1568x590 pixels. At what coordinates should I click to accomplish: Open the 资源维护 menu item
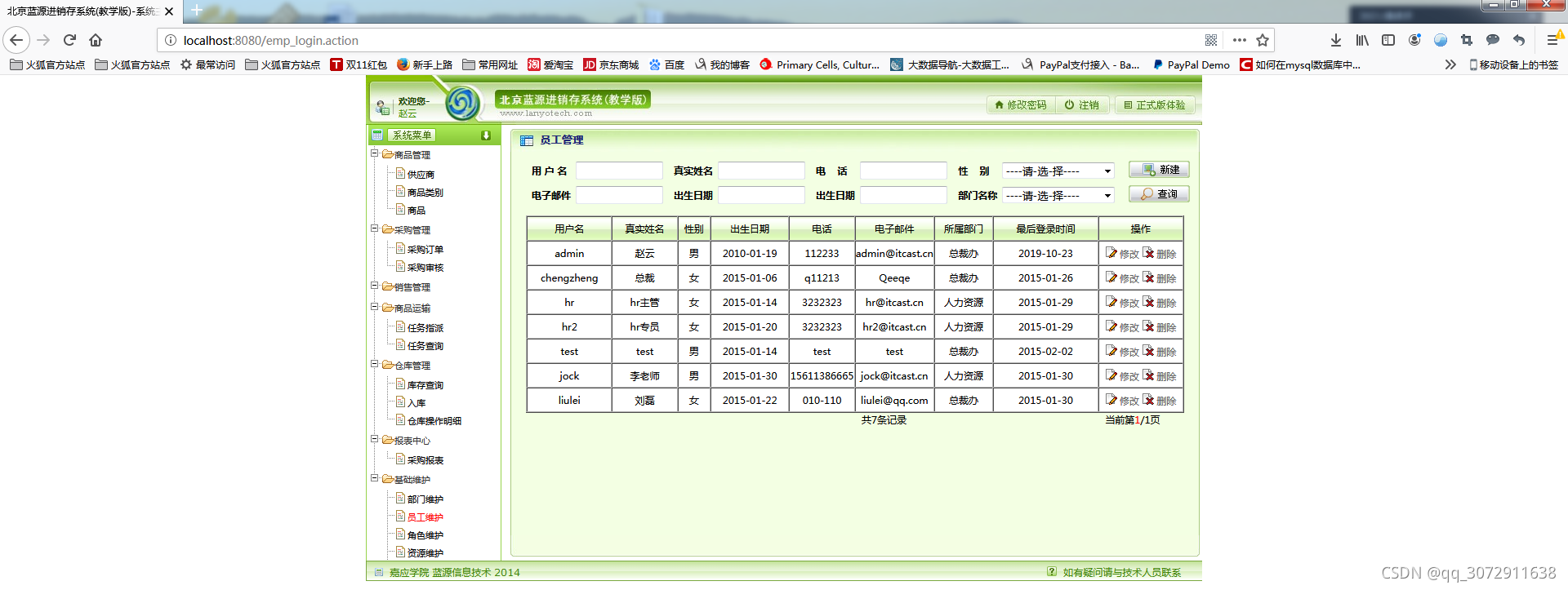pyautogui.click(x=425, y=553)
